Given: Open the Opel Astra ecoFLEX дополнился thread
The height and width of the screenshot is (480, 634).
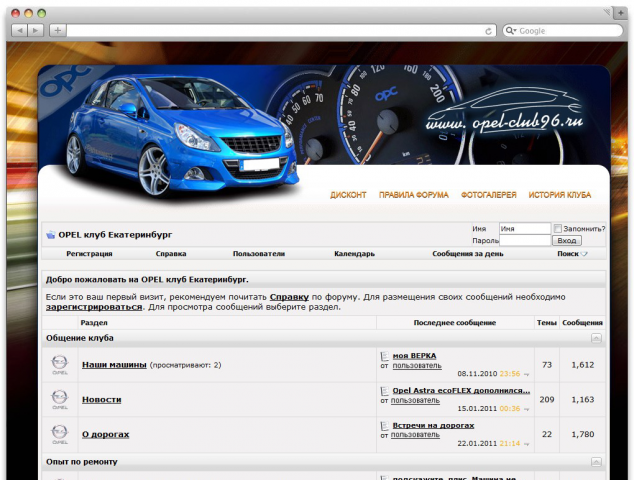Looking at the screenshot, I should click(461, 391).
